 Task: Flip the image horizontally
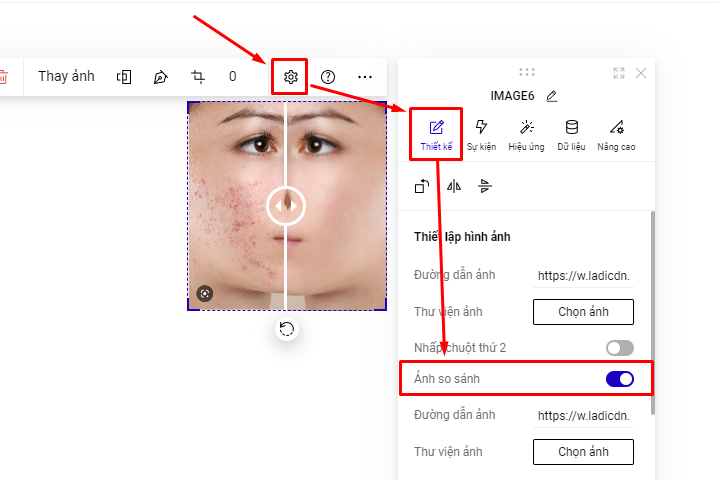click(454, 186)
